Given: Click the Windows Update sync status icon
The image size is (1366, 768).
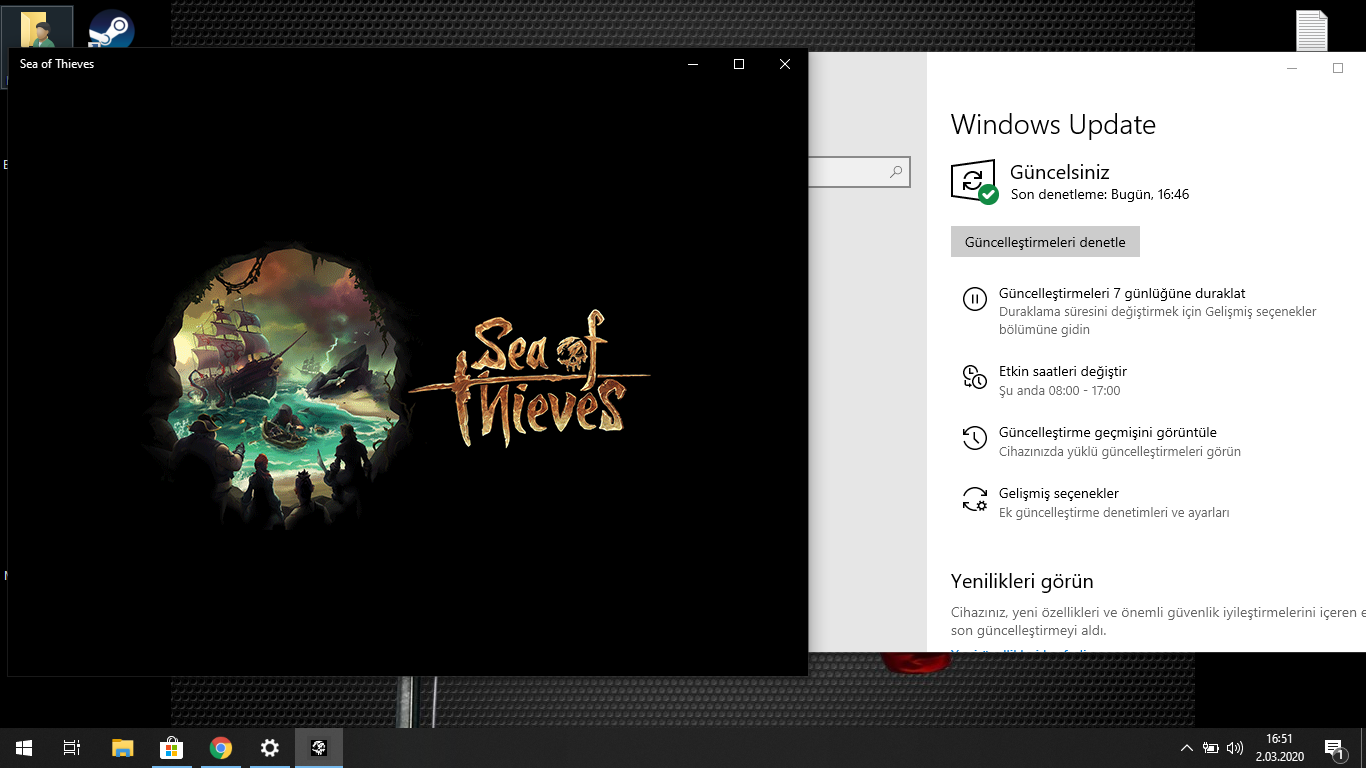Looking at the screenshot, I should tap(973, 181).
